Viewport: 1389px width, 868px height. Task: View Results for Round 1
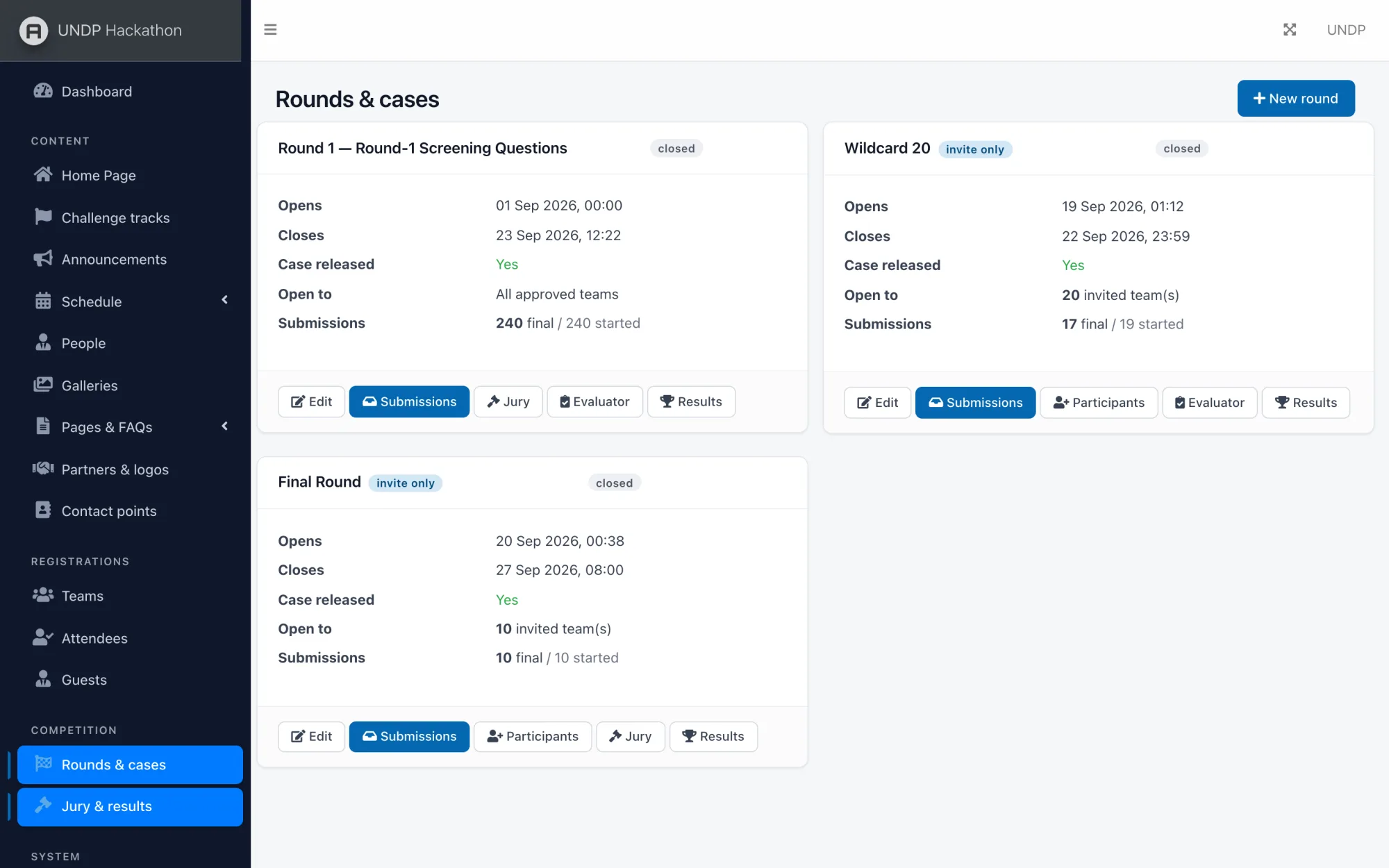tap(691, 401)
